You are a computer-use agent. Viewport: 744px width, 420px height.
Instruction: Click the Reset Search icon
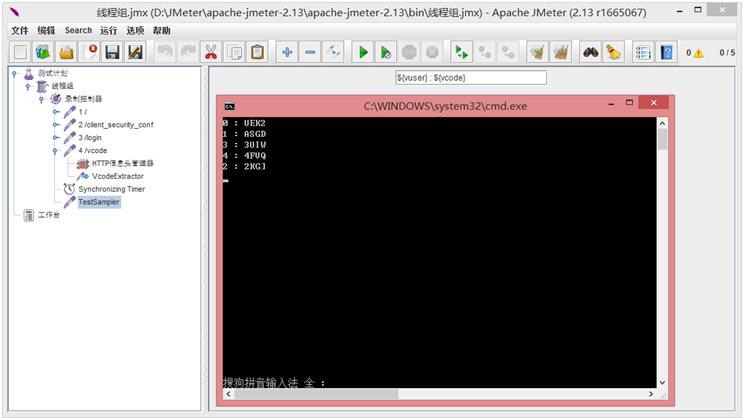(x=614, y=52)
